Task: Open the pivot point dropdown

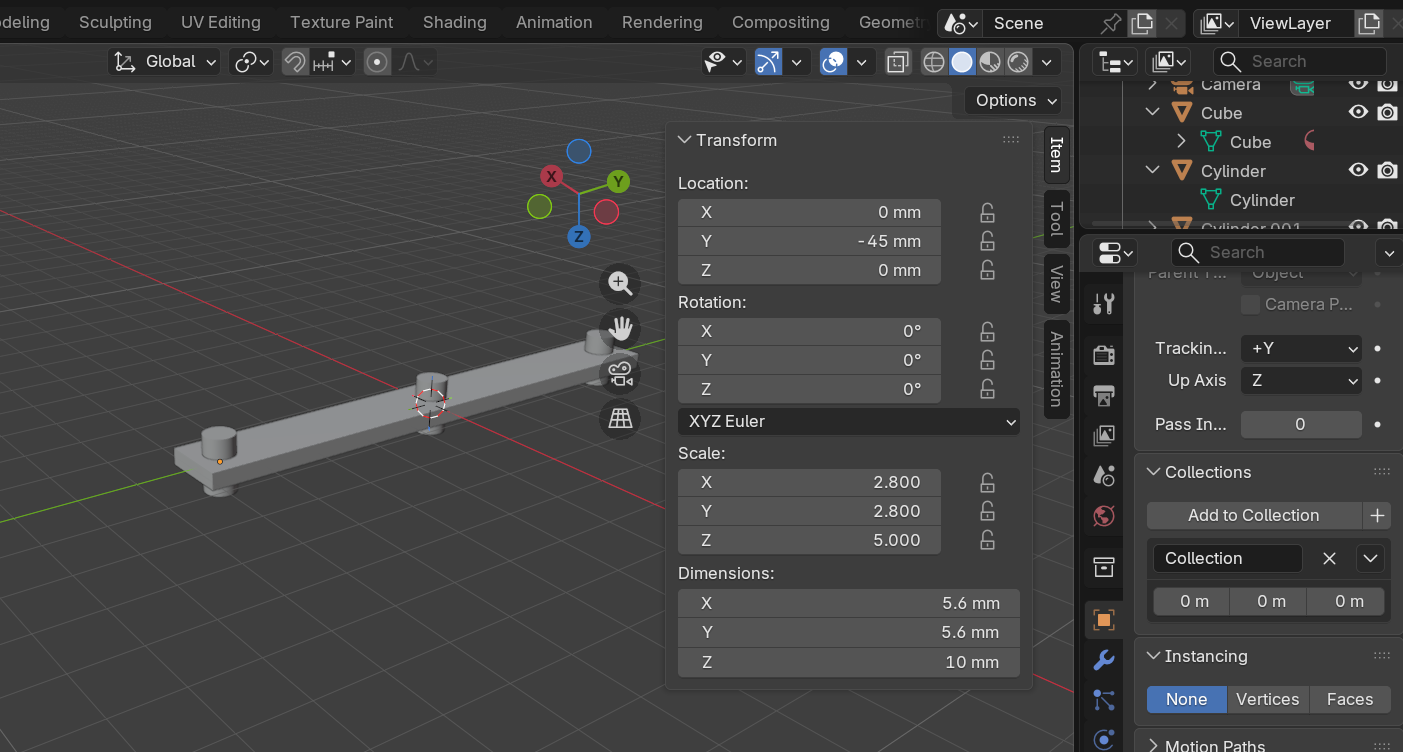Action: click(x=251, y=62)
